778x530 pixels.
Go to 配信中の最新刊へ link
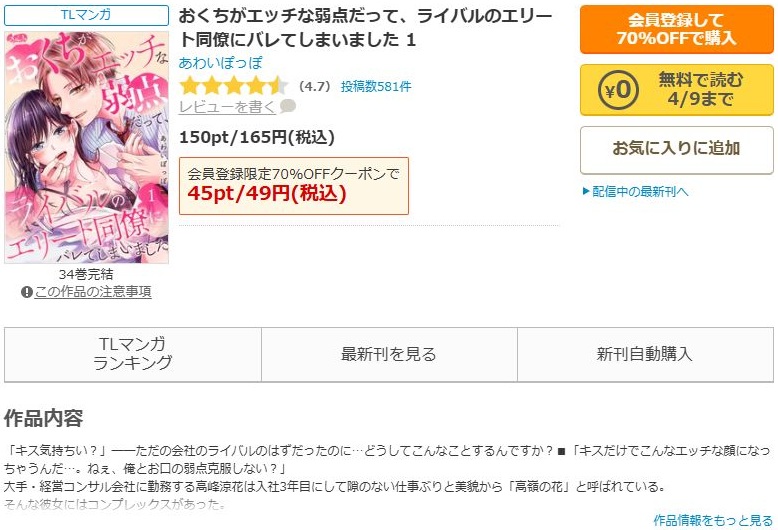click(640, 192)
